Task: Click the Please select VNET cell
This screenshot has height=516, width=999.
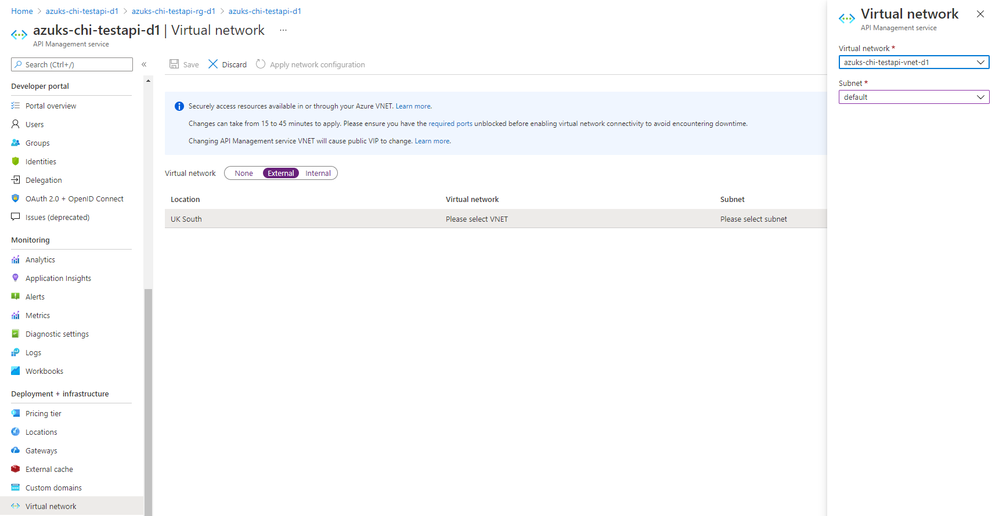Action: tap(477, 219)
